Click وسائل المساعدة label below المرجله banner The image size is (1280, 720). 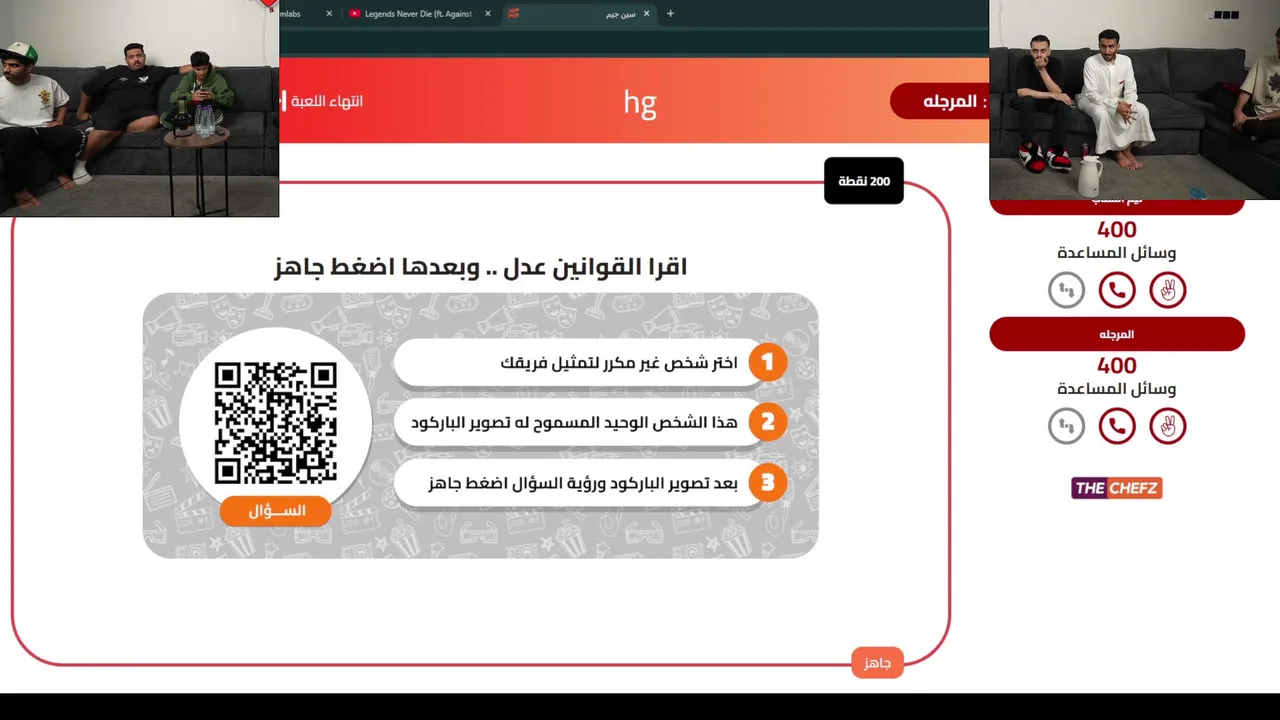click(x=1117, y=389)
